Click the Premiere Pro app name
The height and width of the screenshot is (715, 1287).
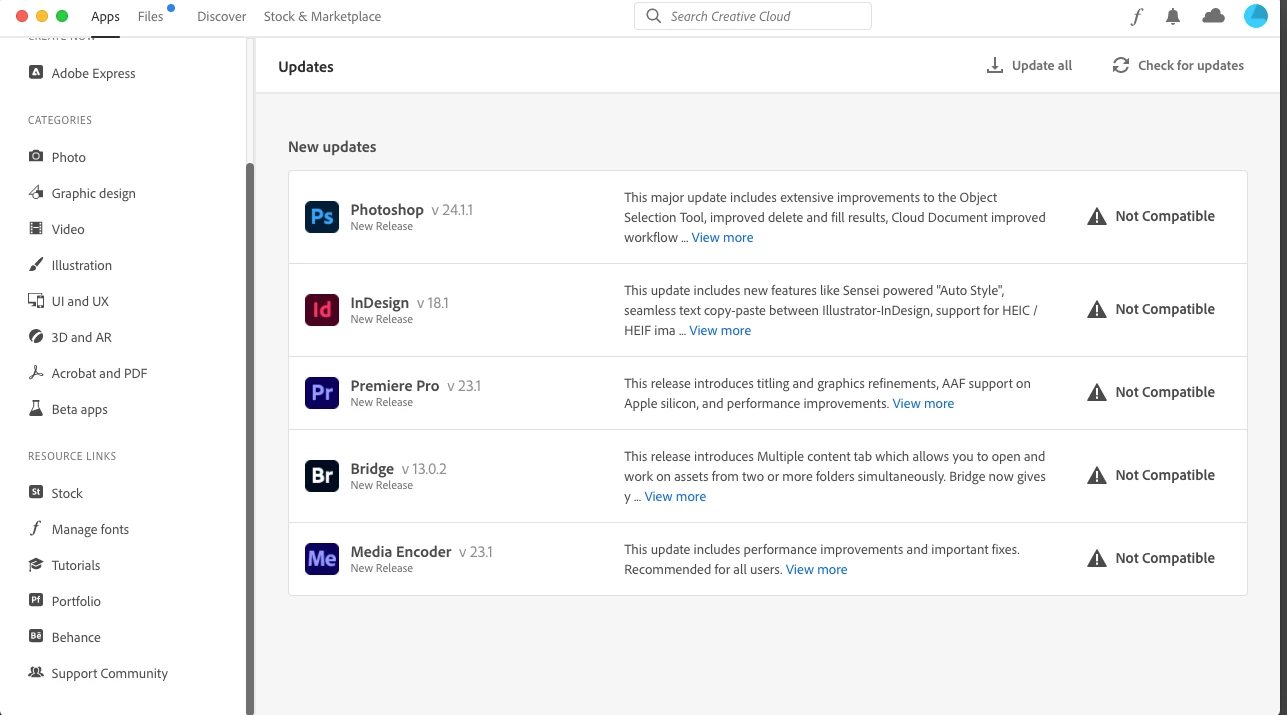[395, 386]
